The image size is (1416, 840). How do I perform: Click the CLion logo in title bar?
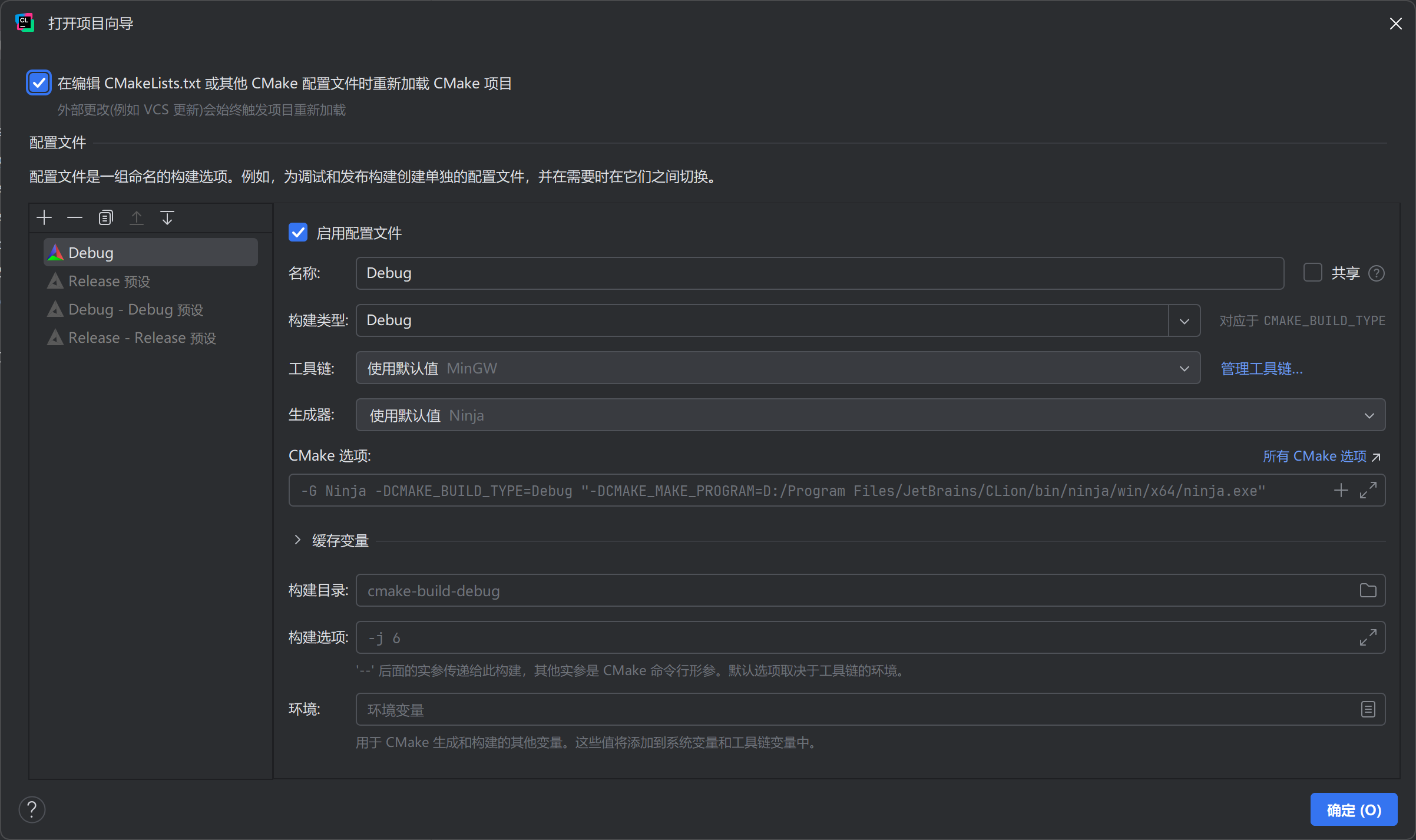(x=25, y=23)
